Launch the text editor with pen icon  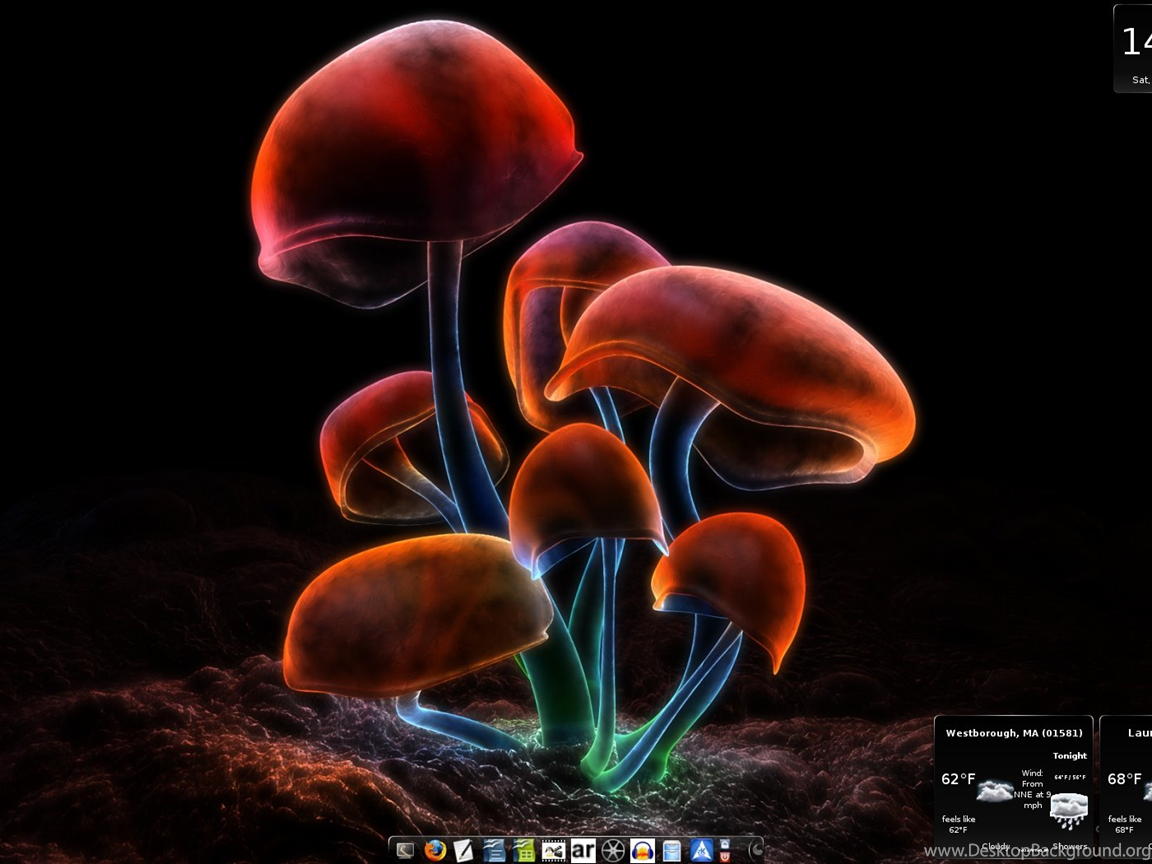[x=463, y=850]
